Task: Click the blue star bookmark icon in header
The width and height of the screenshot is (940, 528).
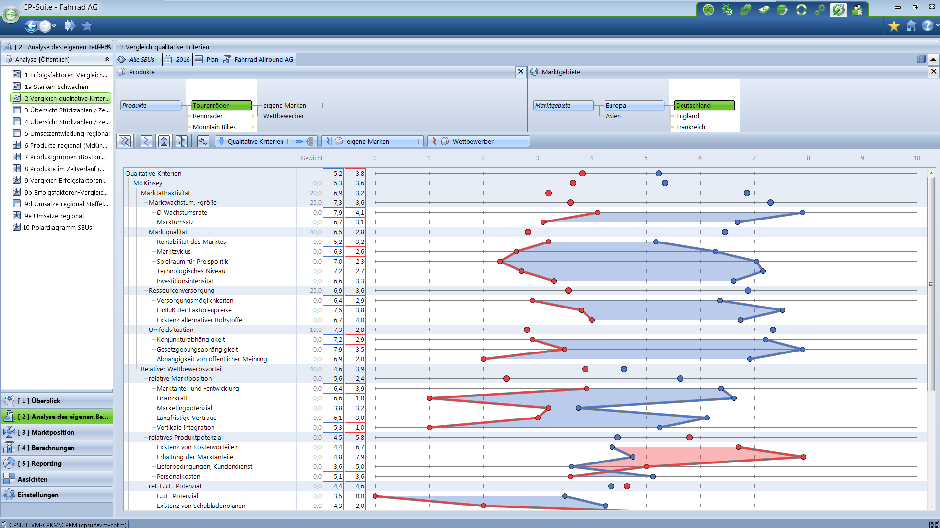Action: 87,26
